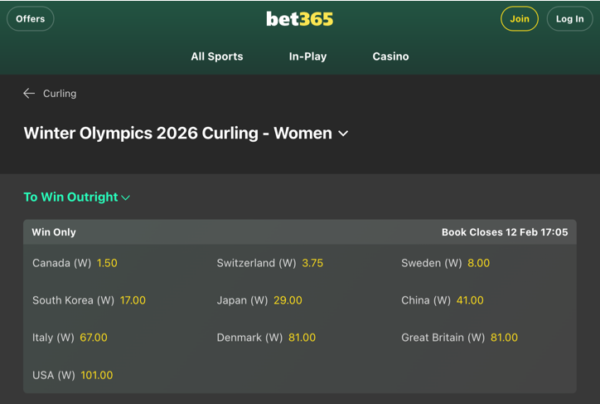The width and height of the screenshot is (600, 404).
Task: Pick China (W) at 41.00
Action: [469, 300]
